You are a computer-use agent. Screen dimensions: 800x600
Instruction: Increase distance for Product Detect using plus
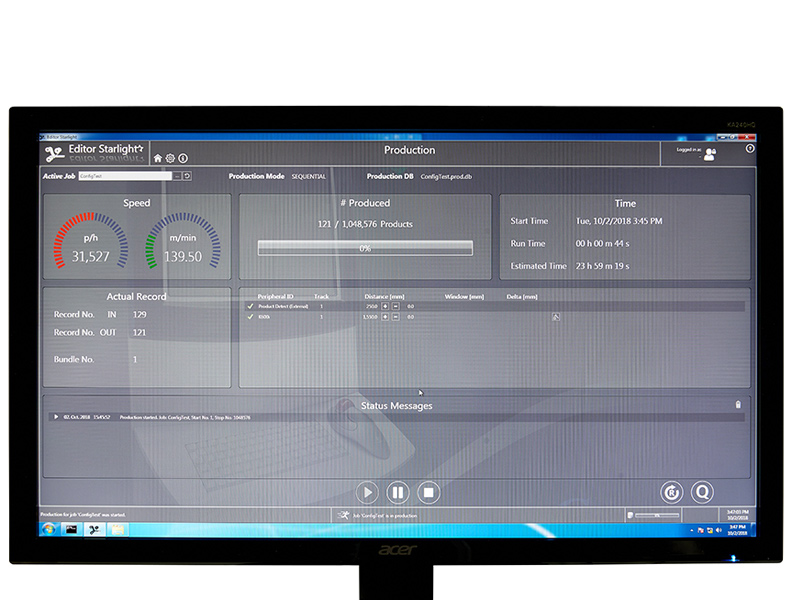[385, 306]
